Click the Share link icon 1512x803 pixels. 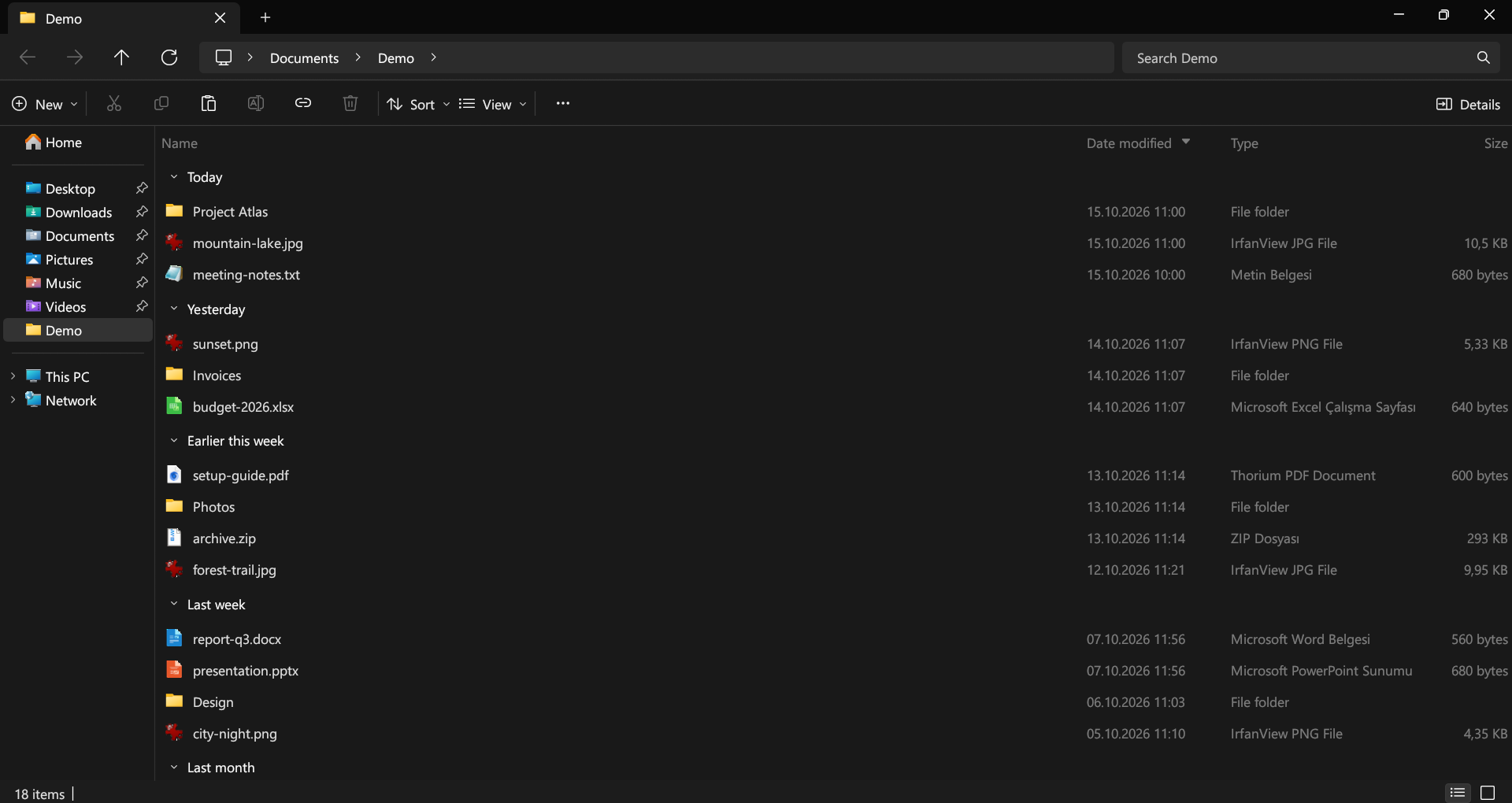303,104
